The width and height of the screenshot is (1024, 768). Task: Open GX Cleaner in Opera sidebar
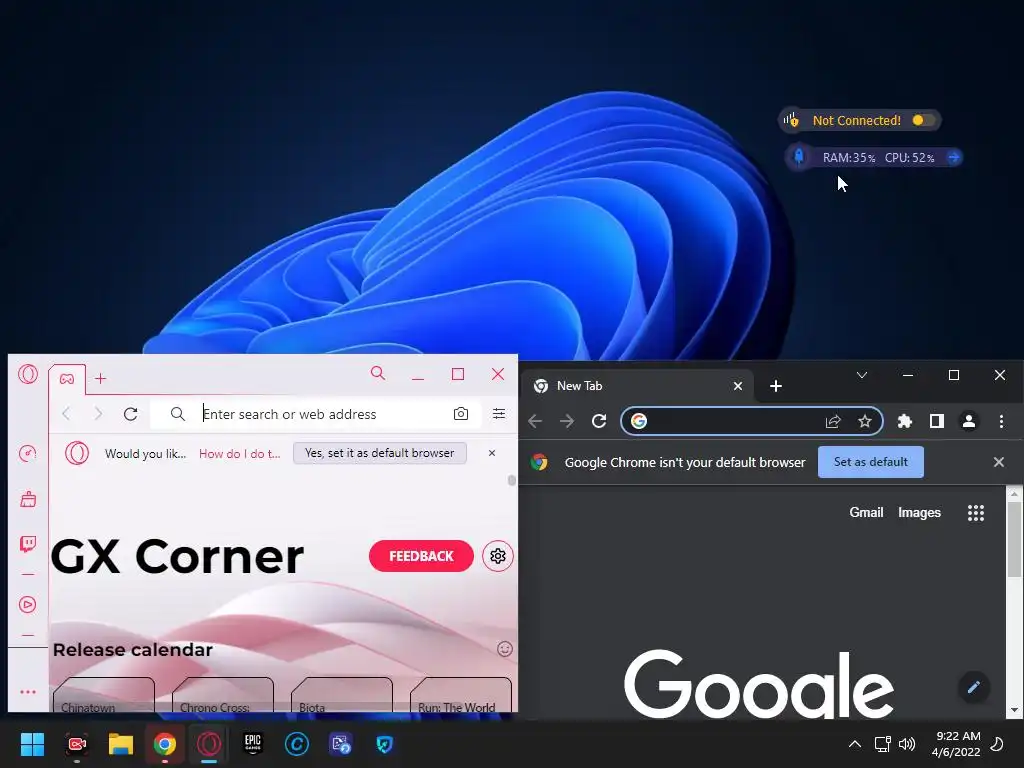(28, 500)
